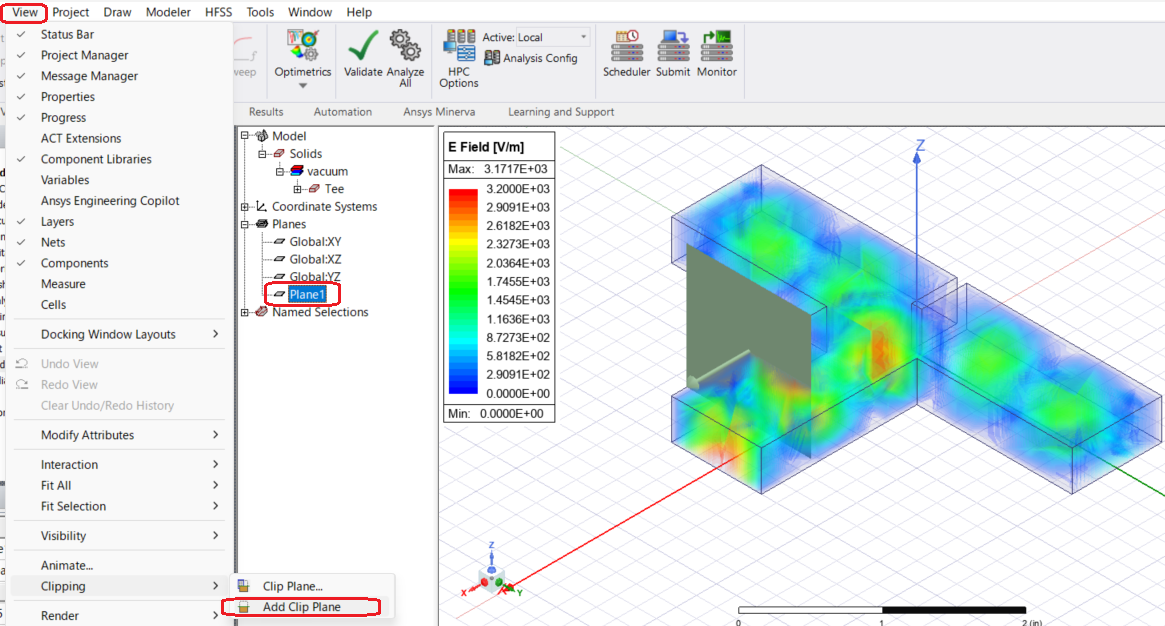This screenshot has width=1165, height=626.
Task: Open the Learning and Support tab
Action: point(560,112)
